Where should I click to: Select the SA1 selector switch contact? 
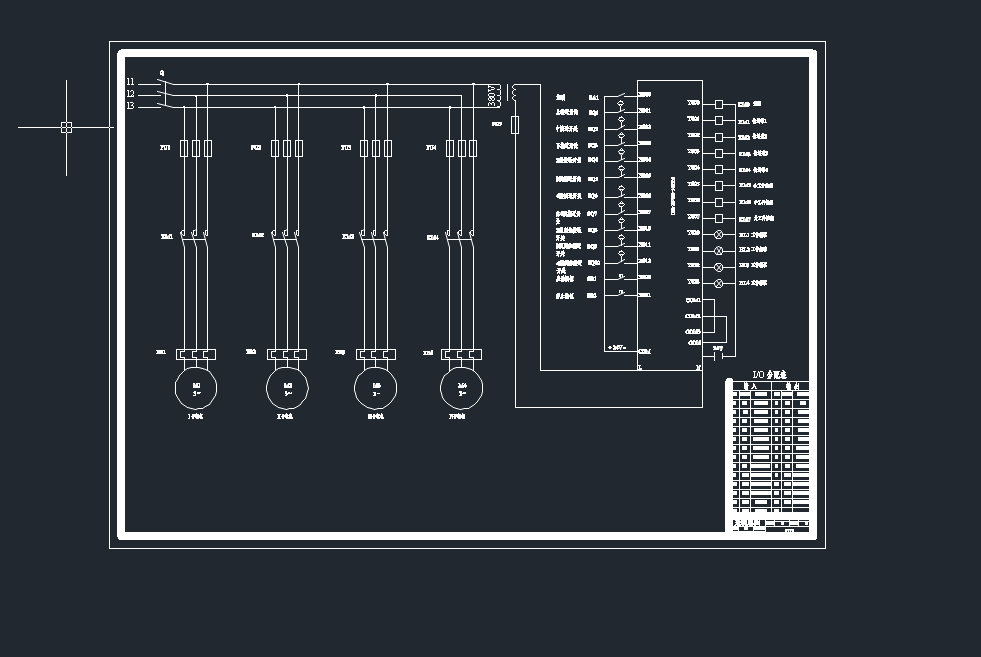(x=621, y=96)
